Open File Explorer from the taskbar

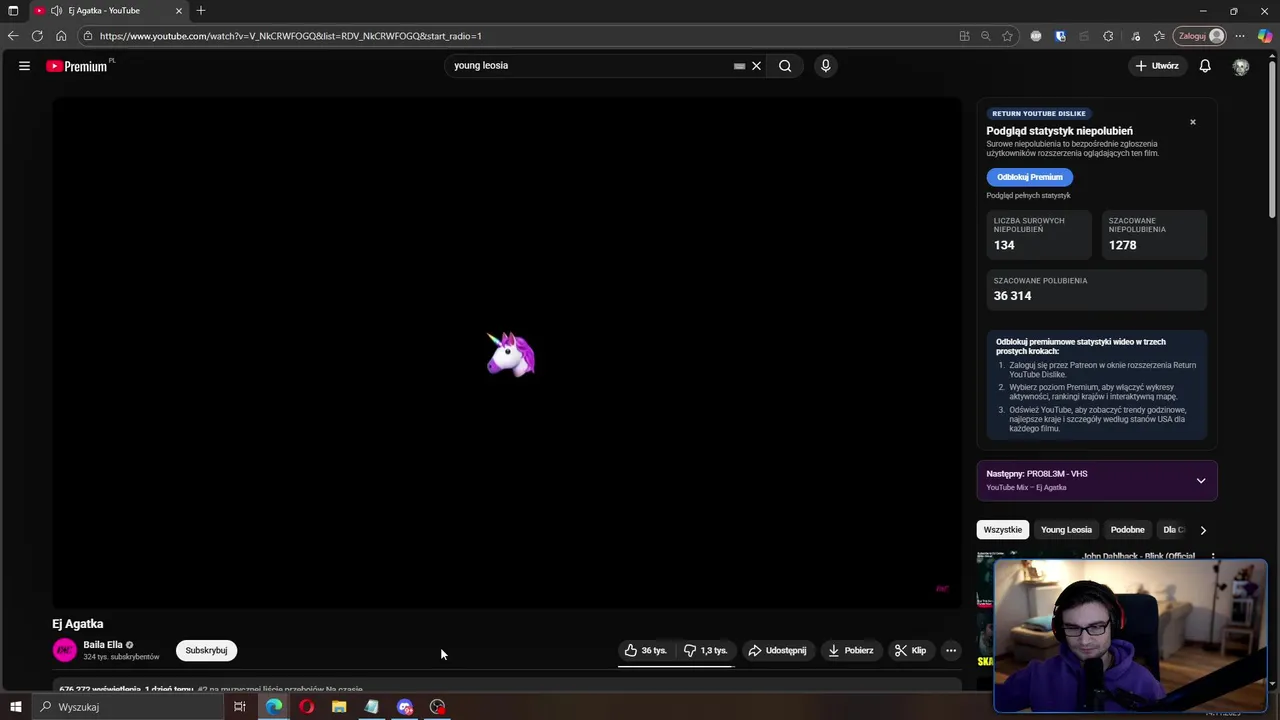(x=339, y=707)
